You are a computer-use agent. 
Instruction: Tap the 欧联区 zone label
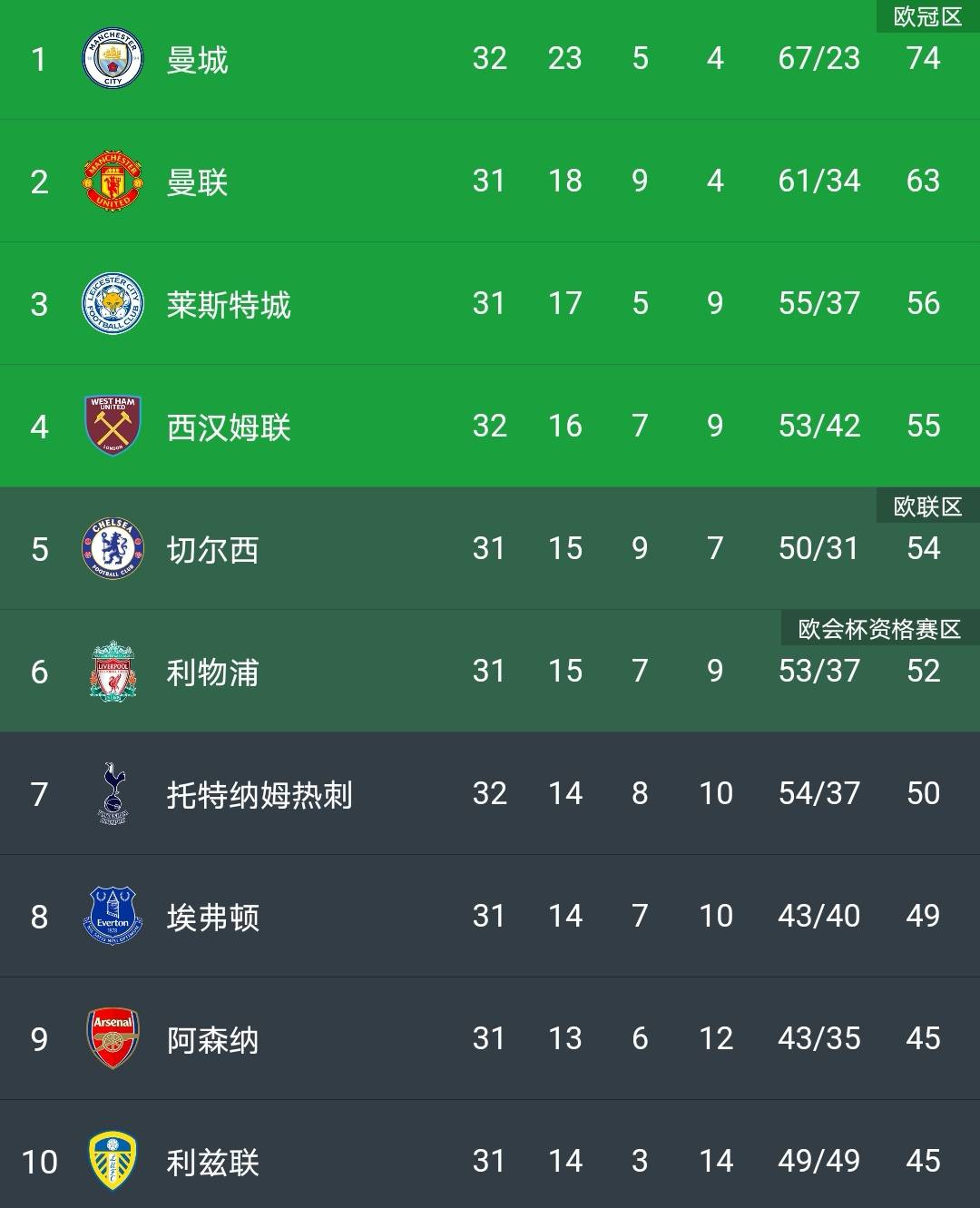927,506
